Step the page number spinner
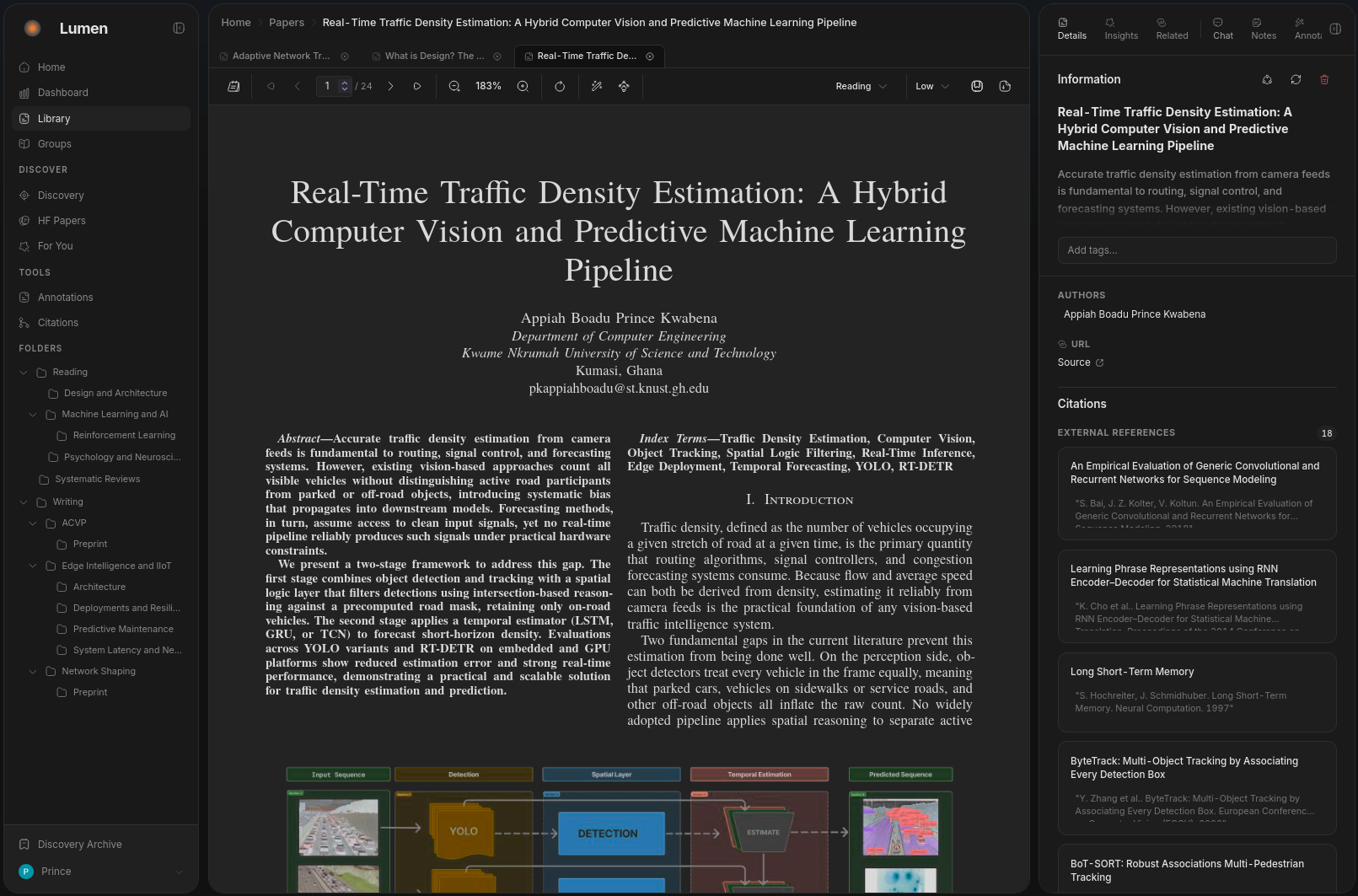The image size is (1358, 896). coord(344,86)
